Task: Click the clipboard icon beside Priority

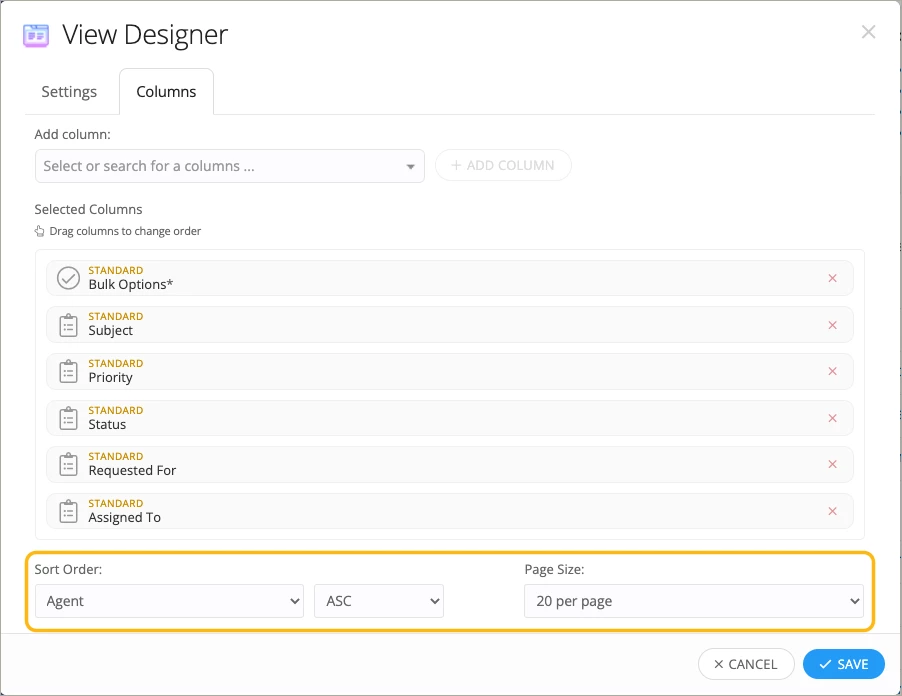Action: tap(68, 371)
